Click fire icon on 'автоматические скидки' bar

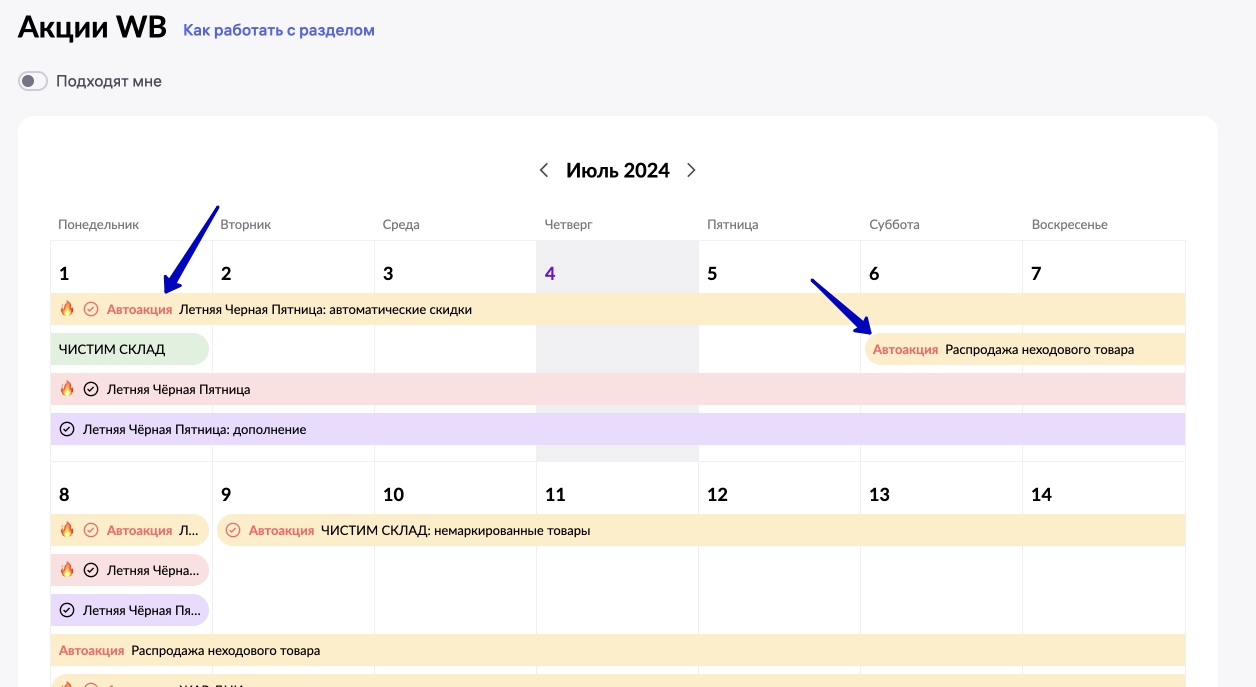[67, 309]
